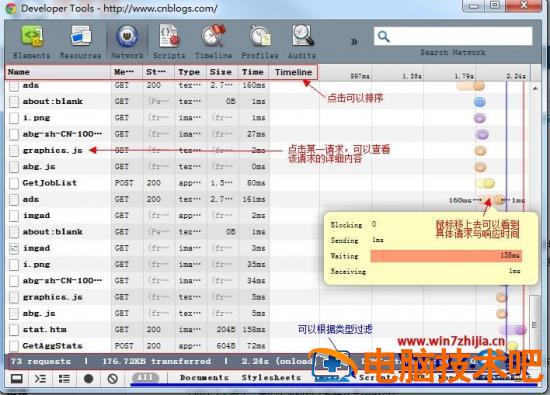Sort by the Type column header
The image size is (550, 395).
[190, 72]
